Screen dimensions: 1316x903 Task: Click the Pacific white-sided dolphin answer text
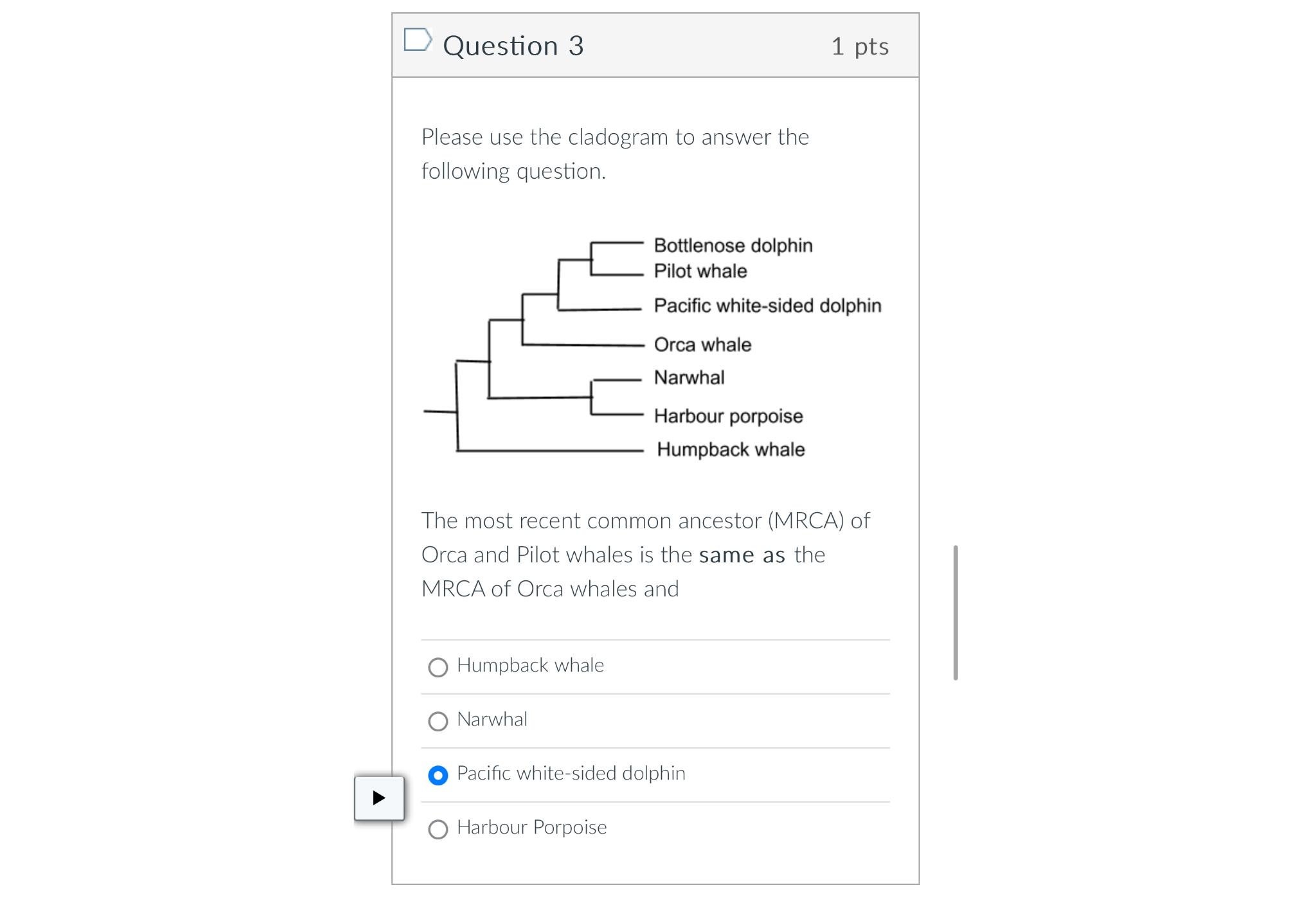571,773
